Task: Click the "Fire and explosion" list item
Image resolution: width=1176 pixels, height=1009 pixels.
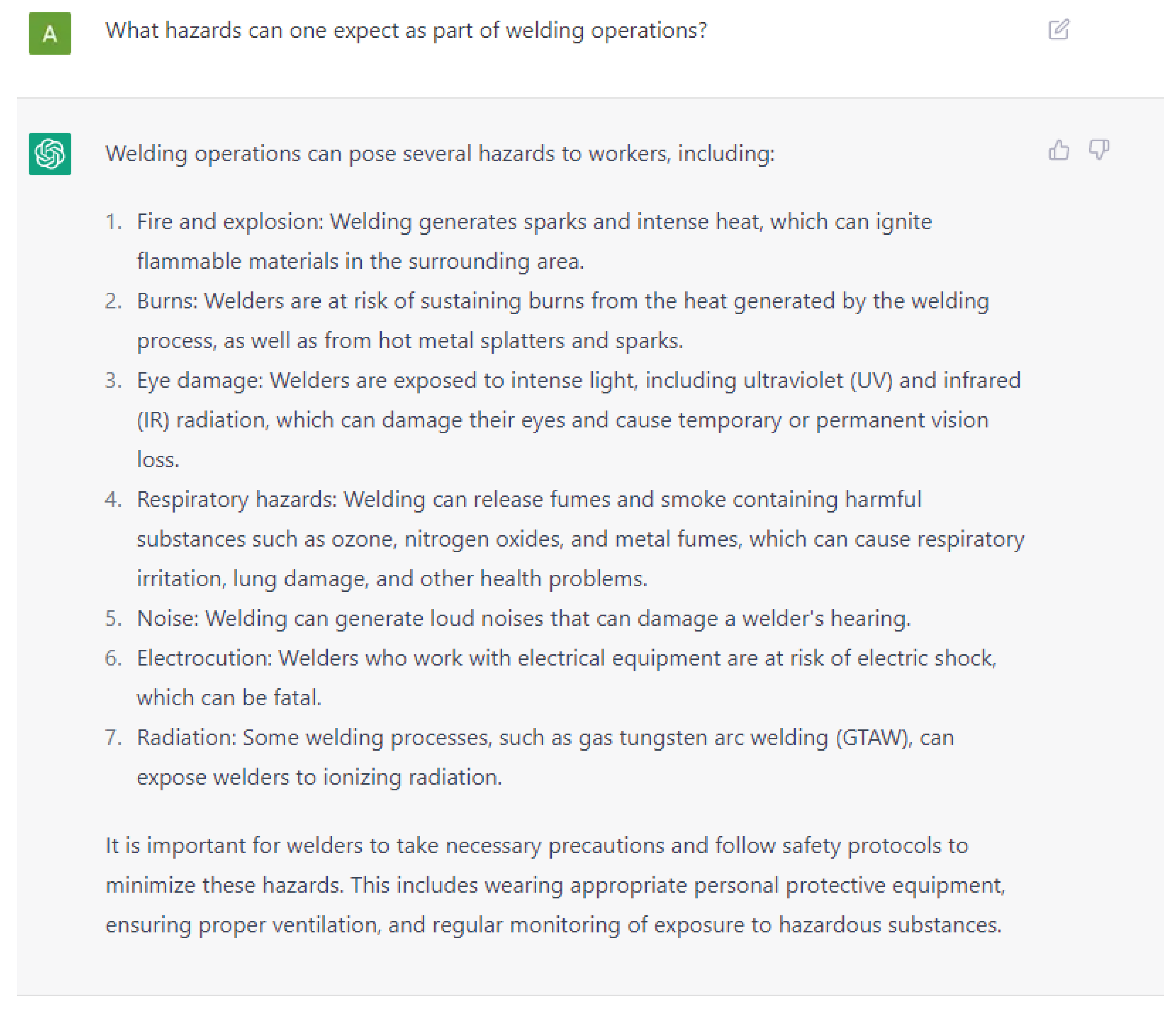Action: [534, 241]
